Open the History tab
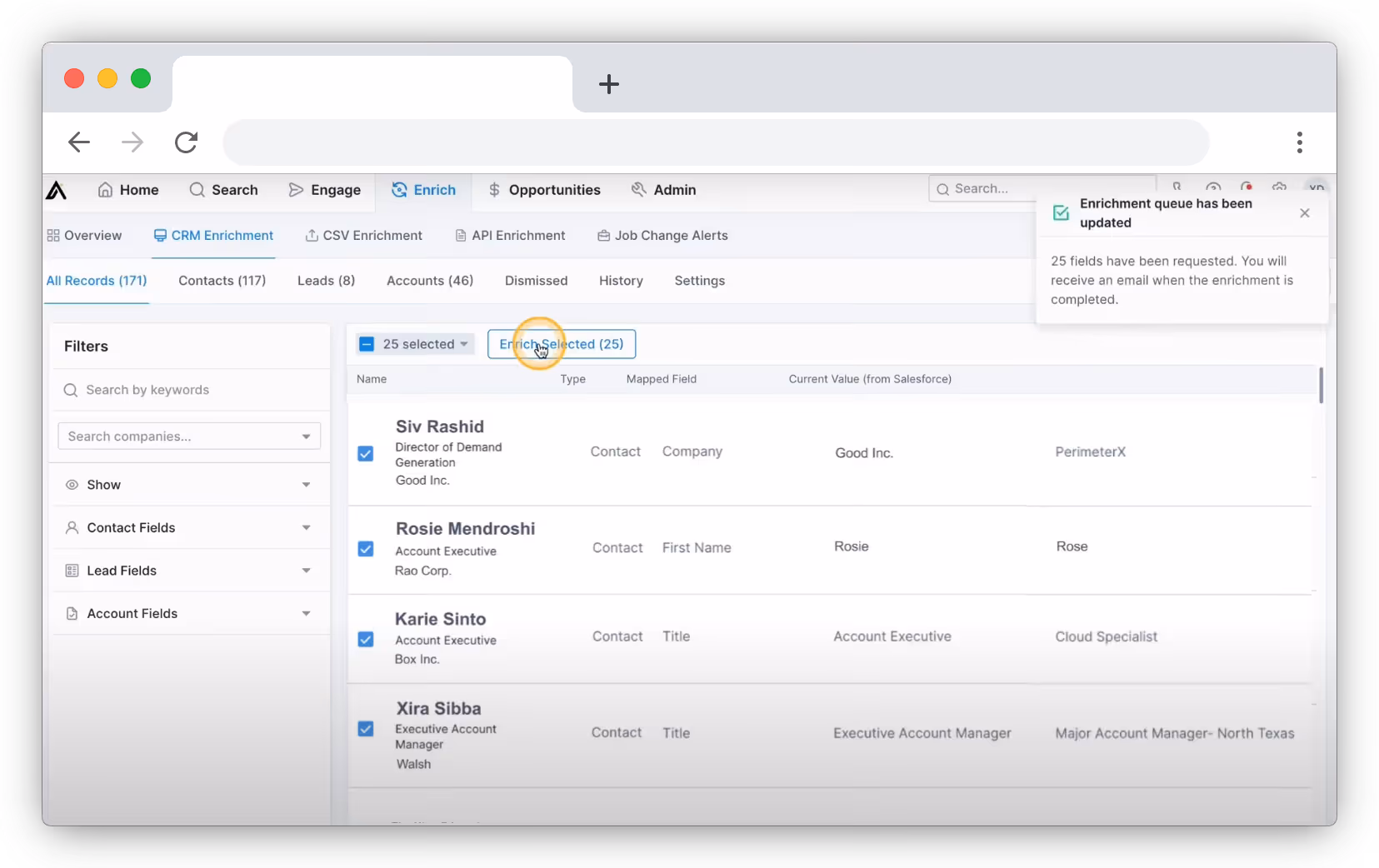The image size is (1379, 868). coord(620,281)
